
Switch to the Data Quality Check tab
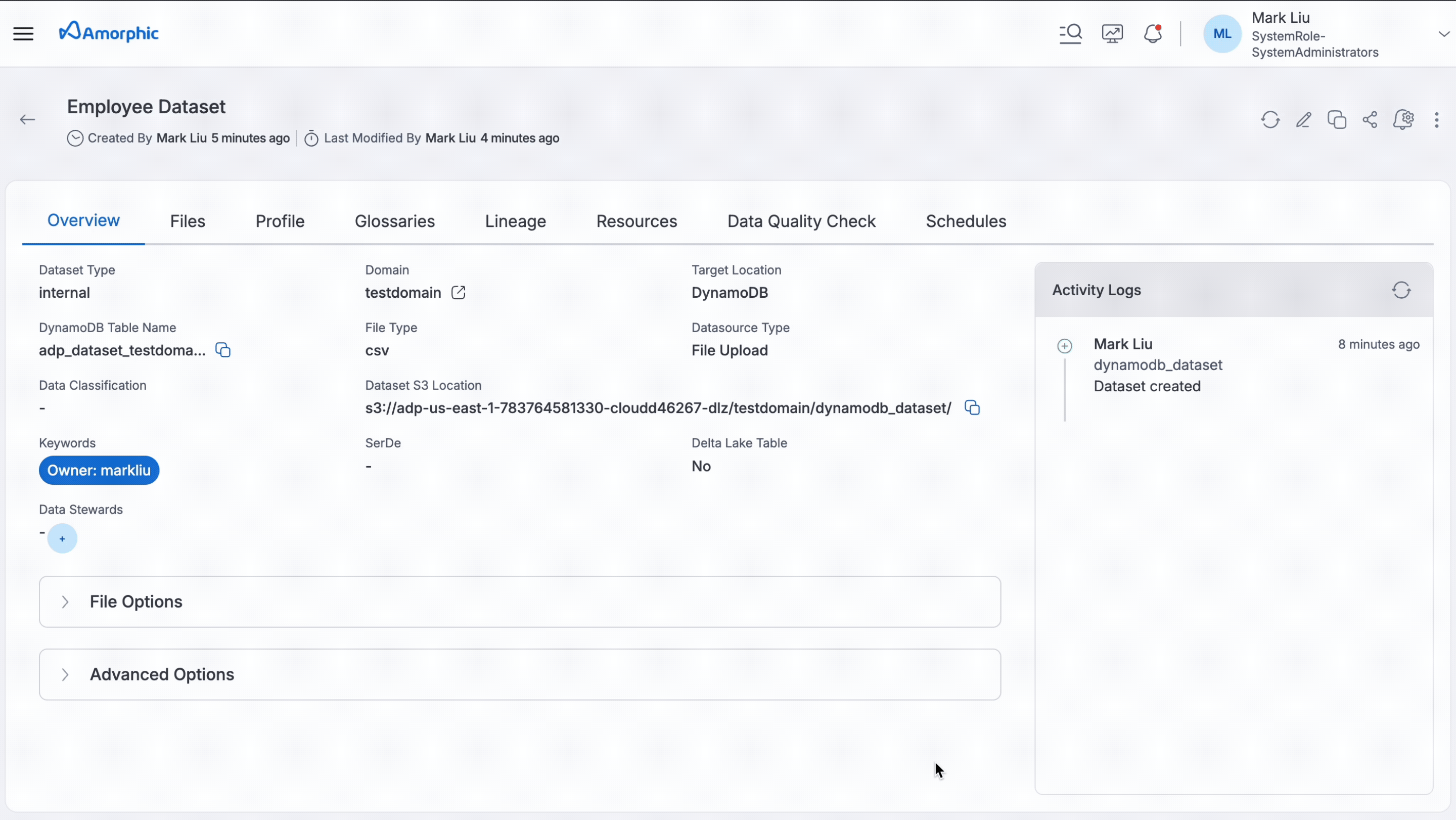(x=801, y=221)
